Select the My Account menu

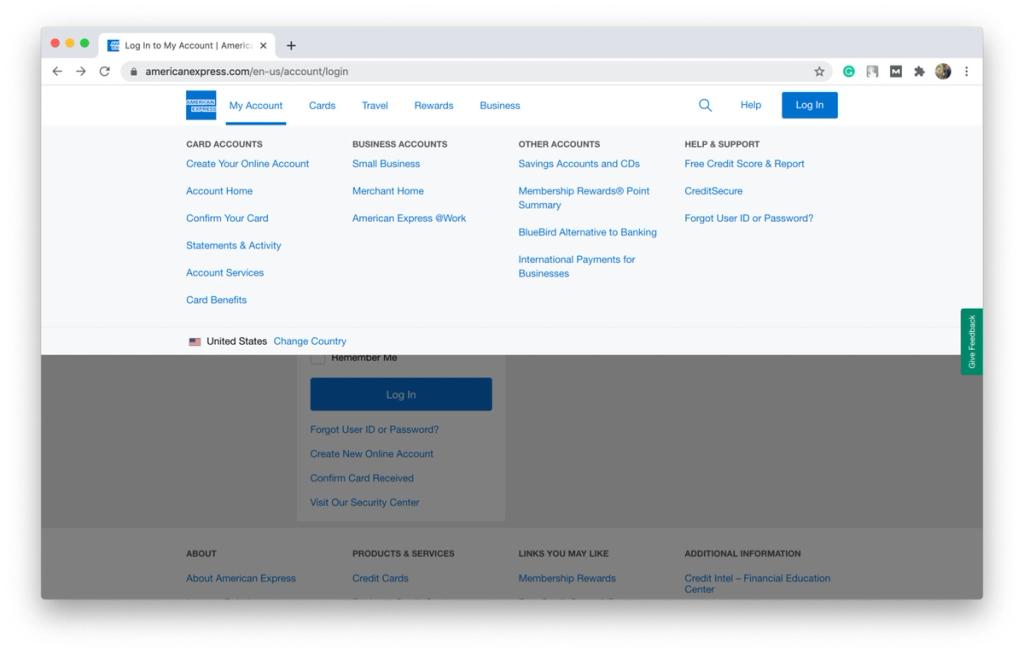(256, 106)
